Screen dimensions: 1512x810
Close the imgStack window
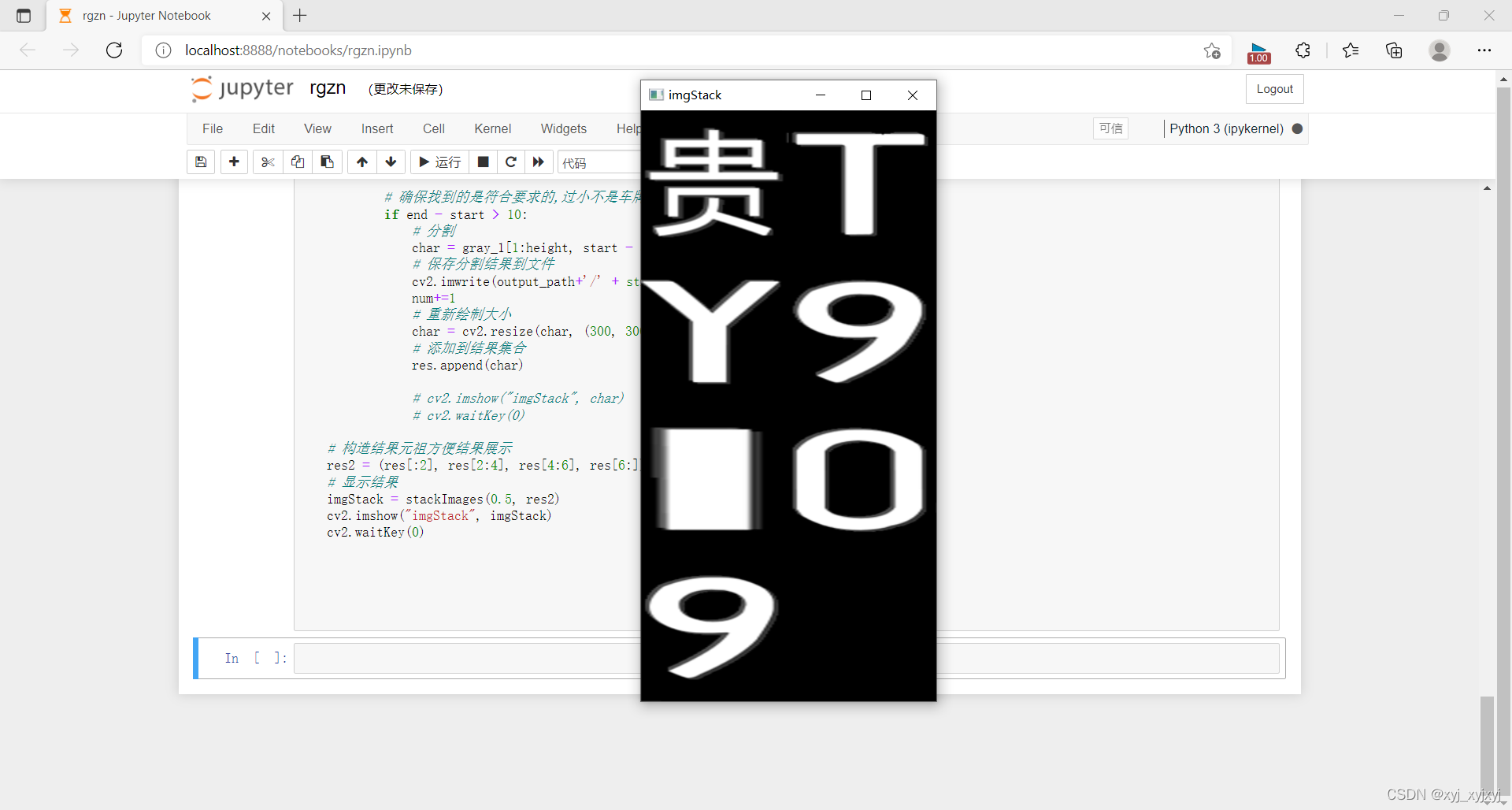coord(913,95)
